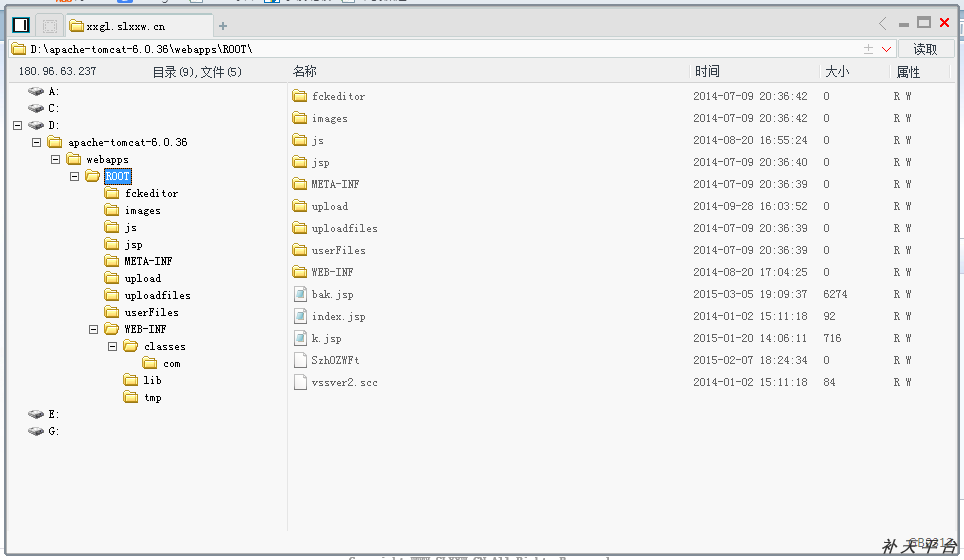Sort by 大小 column header

[837, 71]
